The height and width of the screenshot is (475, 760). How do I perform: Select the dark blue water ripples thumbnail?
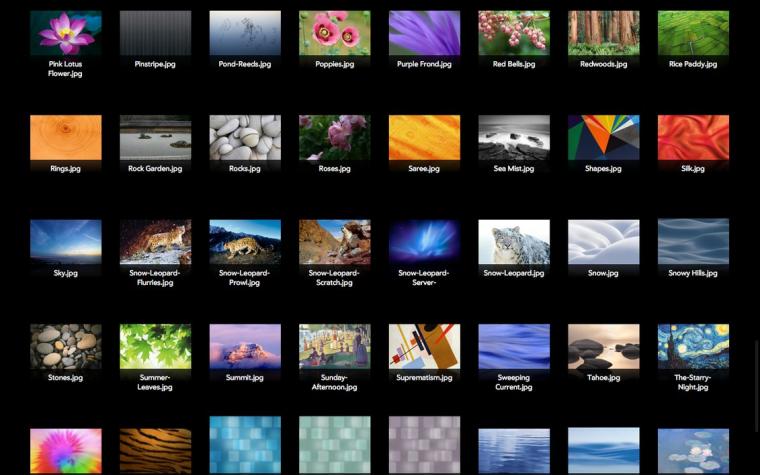(x=514, y=451)
